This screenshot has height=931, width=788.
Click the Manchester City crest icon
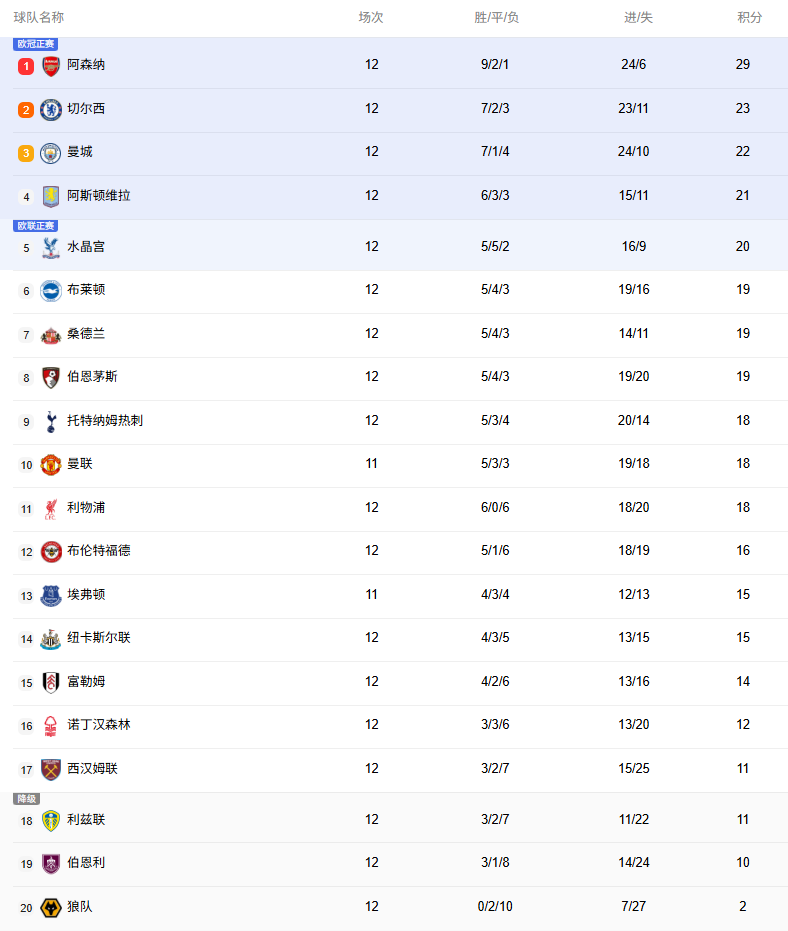pos(51,153)
